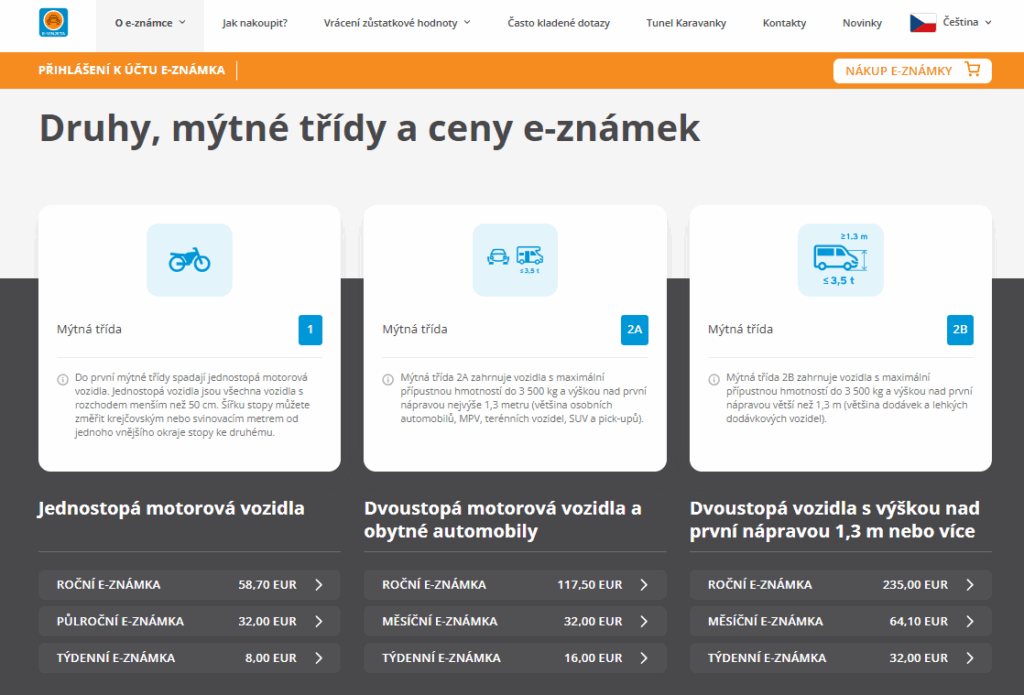Open ROČNÍ E-ZNÁMKA for 58,70 EUR
This screenshot has height=695, width=1024.
tap(189, 584)
